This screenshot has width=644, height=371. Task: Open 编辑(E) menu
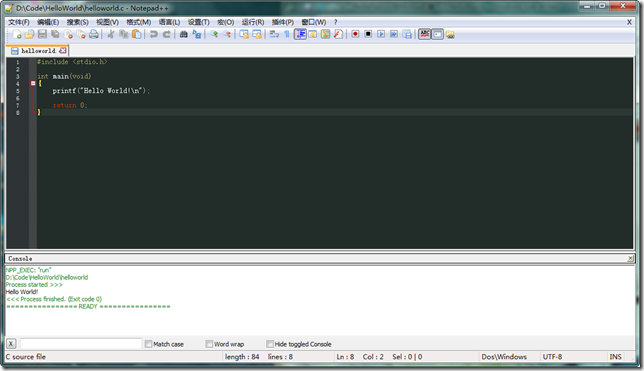pos(48,22)
